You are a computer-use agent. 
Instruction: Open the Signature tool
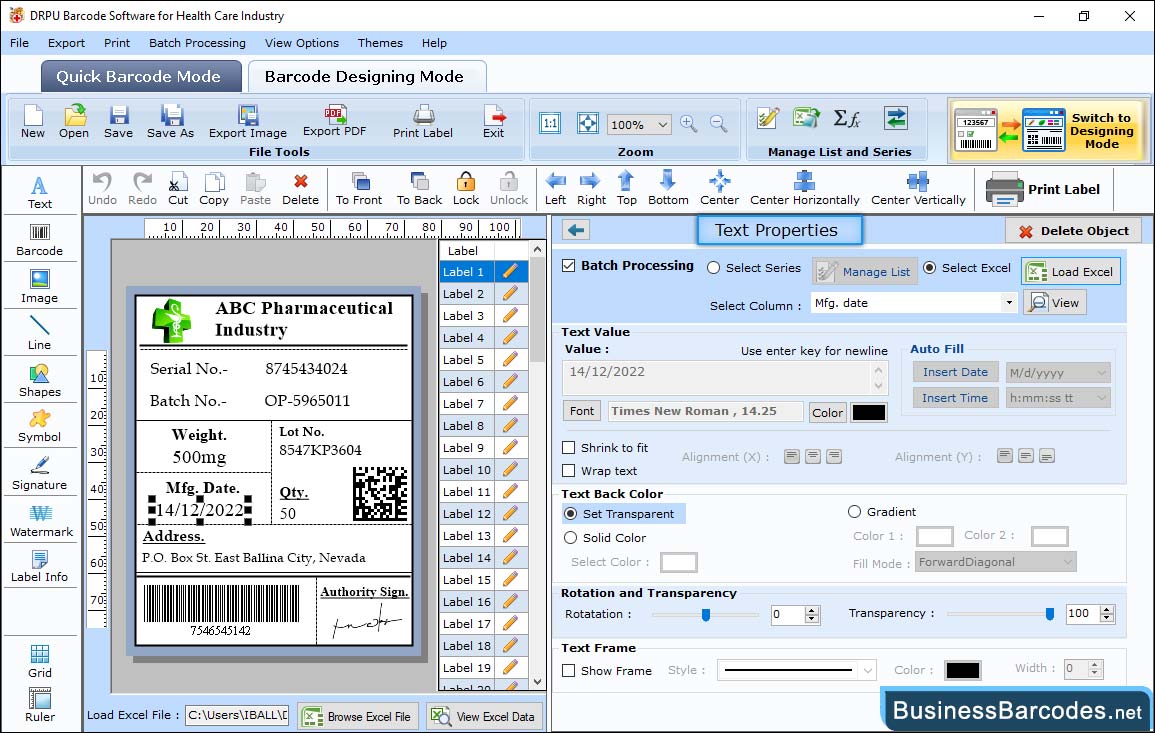point(40,473)
